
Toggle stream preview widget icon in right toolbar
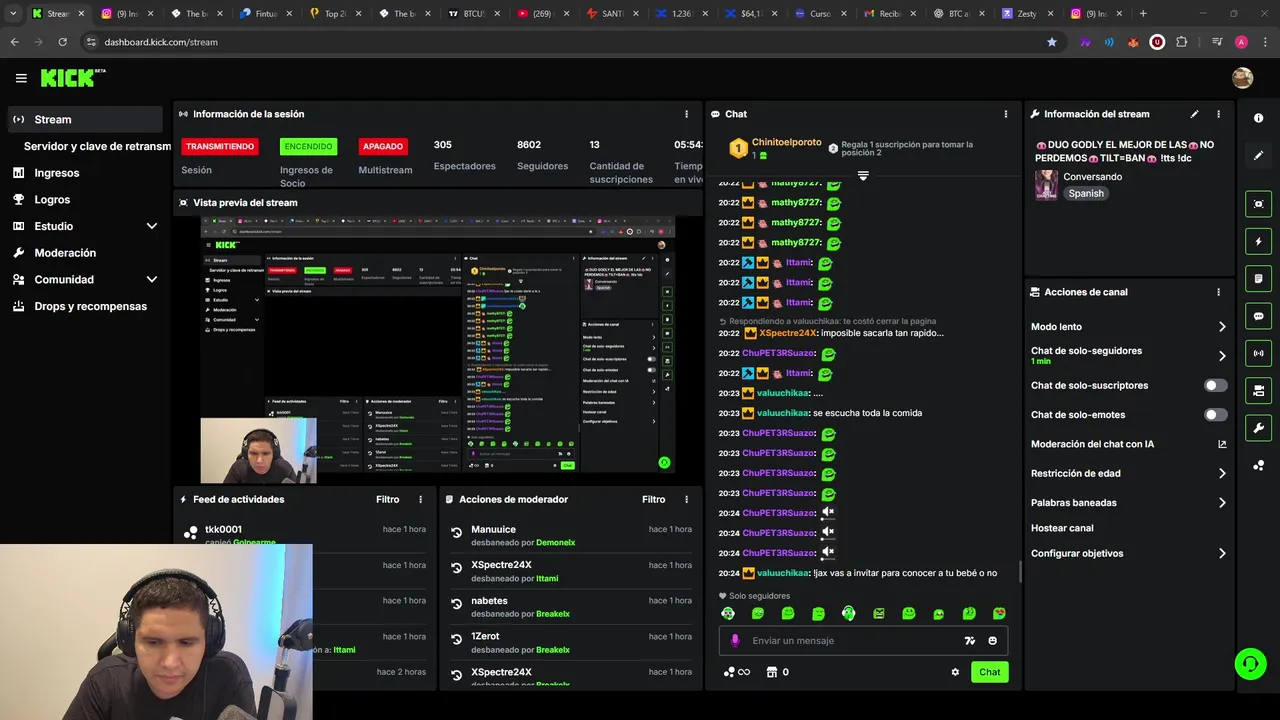[x=1258, y=204]
